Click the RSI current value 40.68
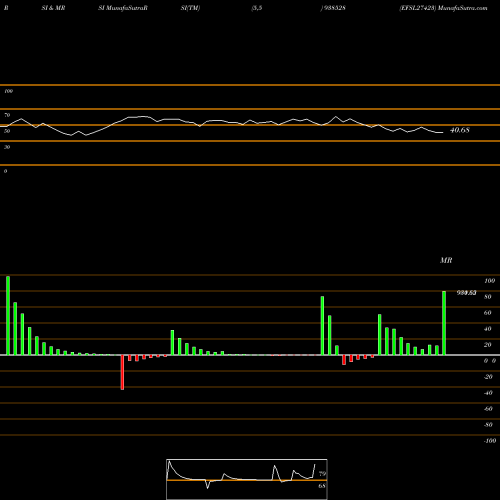 click(460, 130)
